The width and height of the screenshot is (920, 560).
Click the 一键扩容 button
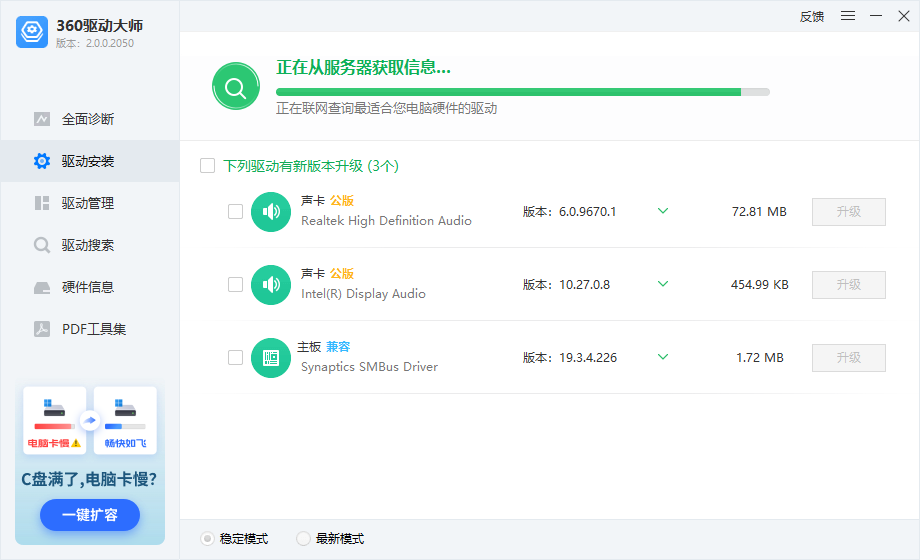(x=90, y=515)
